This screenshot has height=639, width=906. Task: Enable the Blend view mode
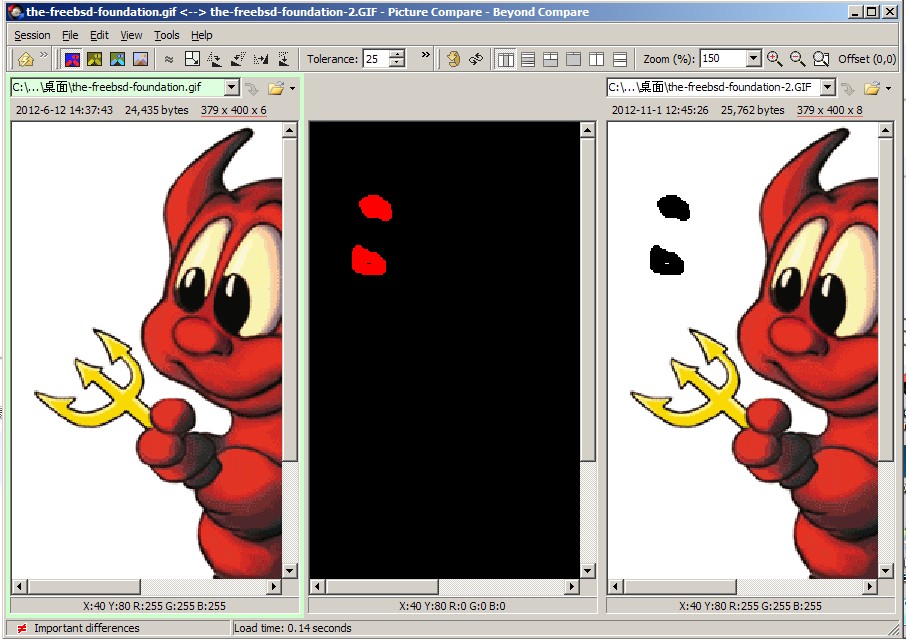141,59
